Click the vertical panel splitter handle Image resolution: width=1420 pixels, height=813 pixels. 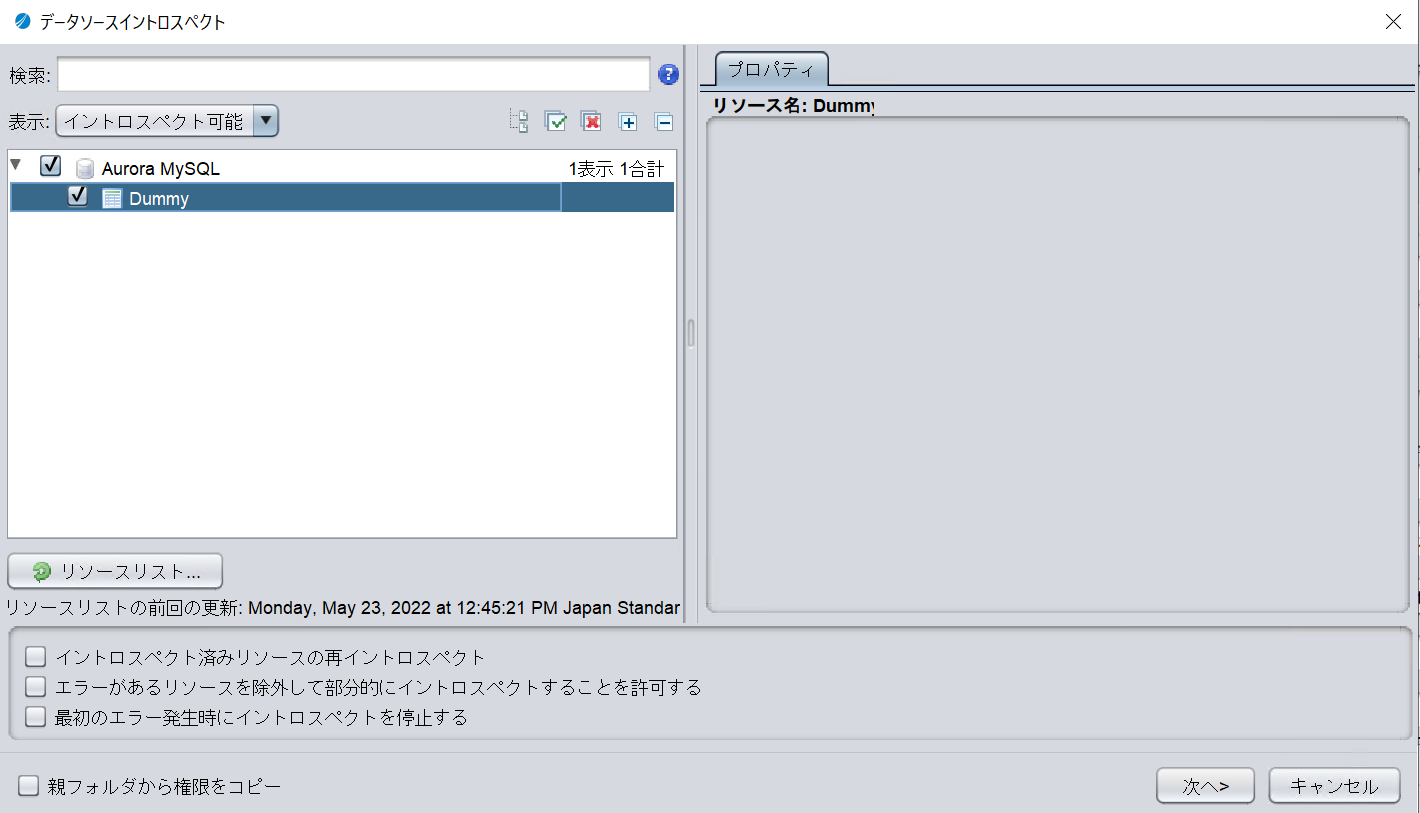[x=690, y=333]
